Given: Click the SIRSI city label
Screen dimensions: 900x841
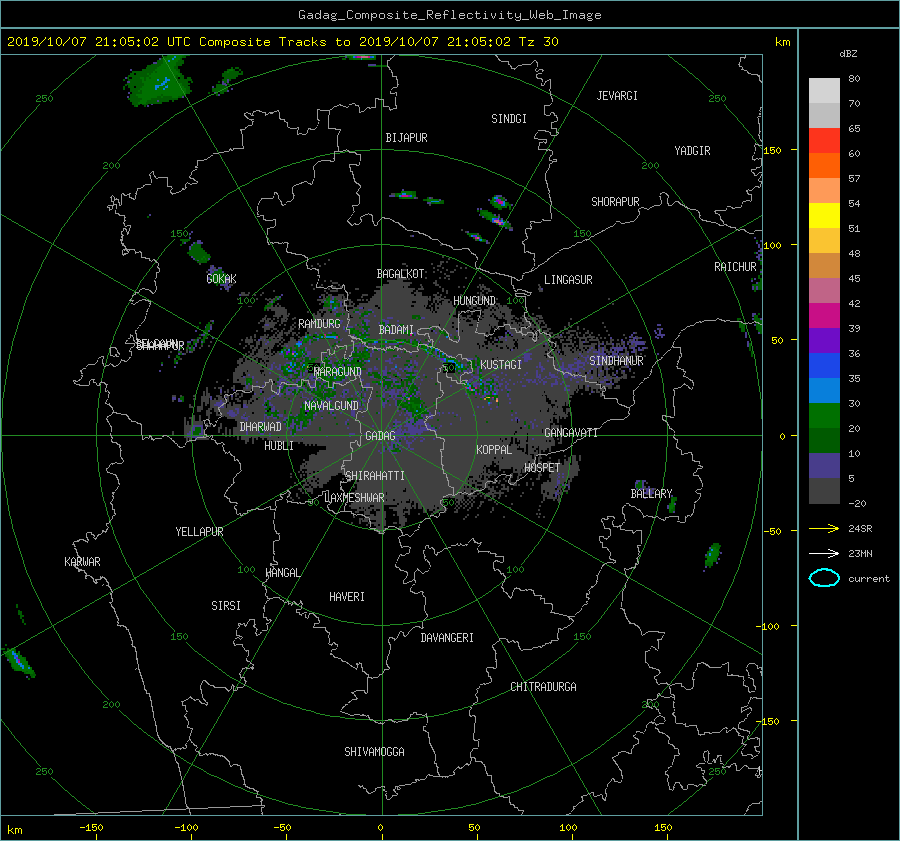Looking at the screenshot, I should 226,606.
